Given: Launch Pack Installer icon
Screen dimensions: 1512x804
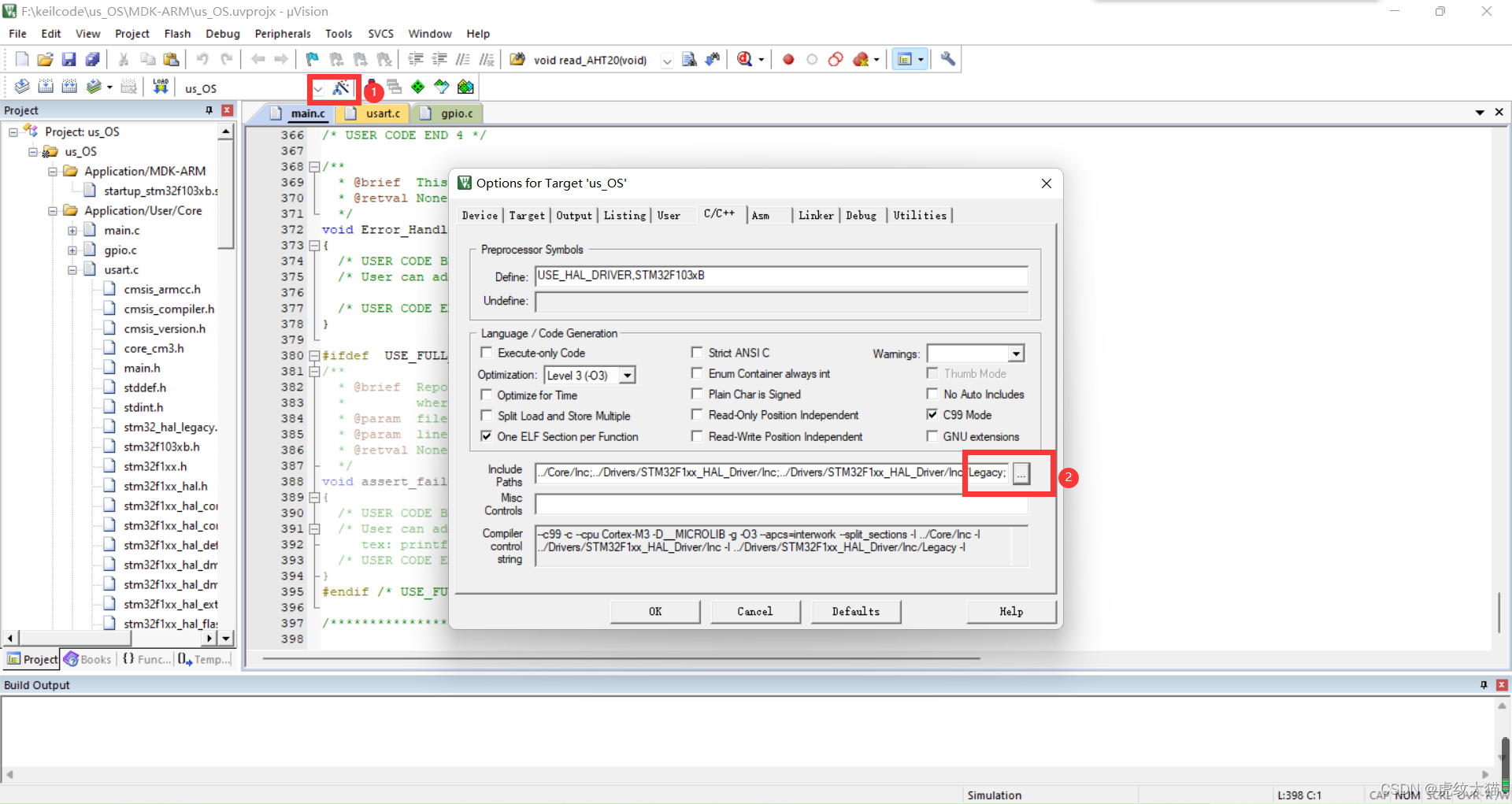Looking at the screenshot, I should [466, 87].
